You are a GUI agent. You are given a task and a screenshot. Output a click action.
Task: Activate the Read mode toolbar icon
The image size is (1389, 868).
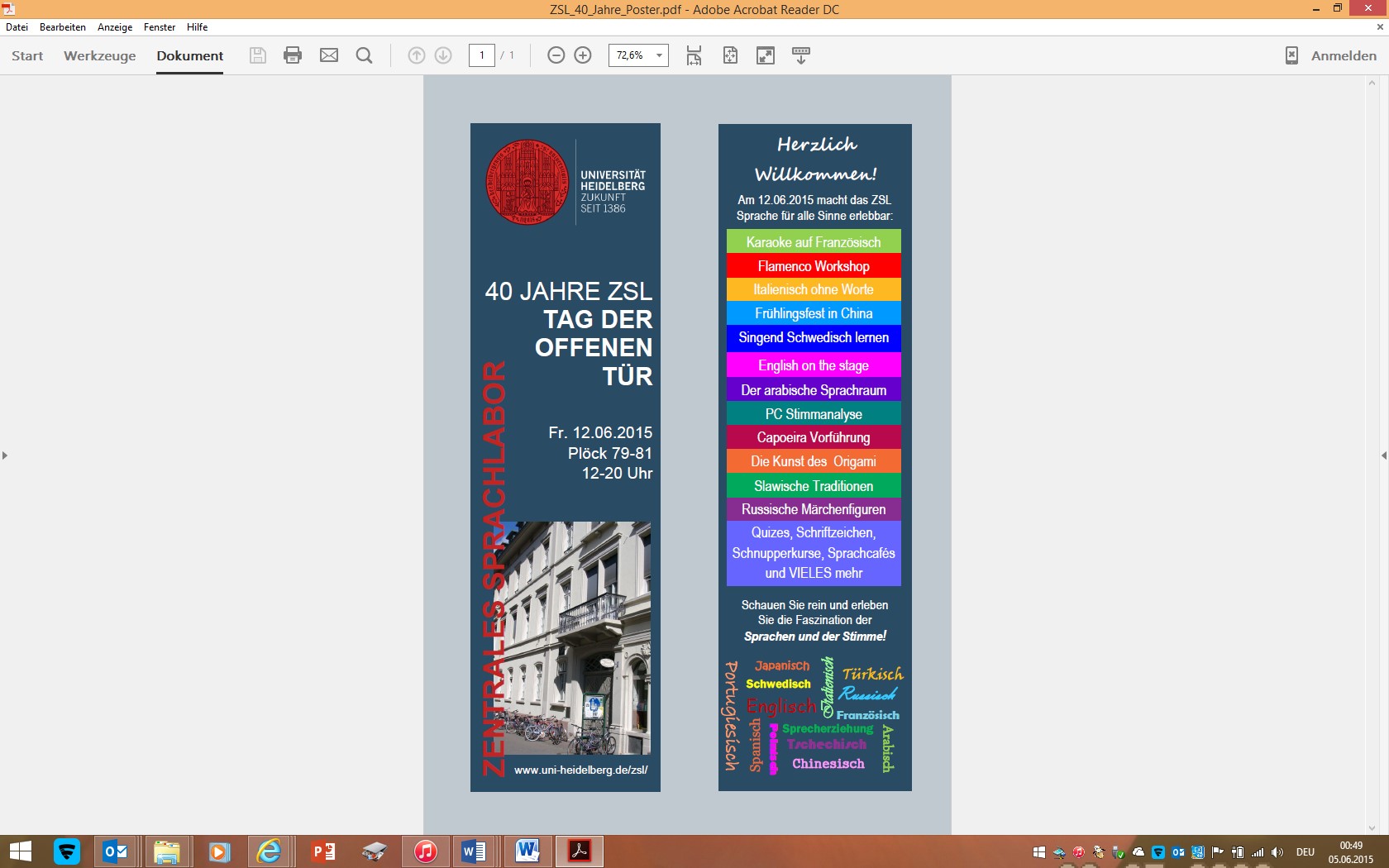tap(801, 55)
